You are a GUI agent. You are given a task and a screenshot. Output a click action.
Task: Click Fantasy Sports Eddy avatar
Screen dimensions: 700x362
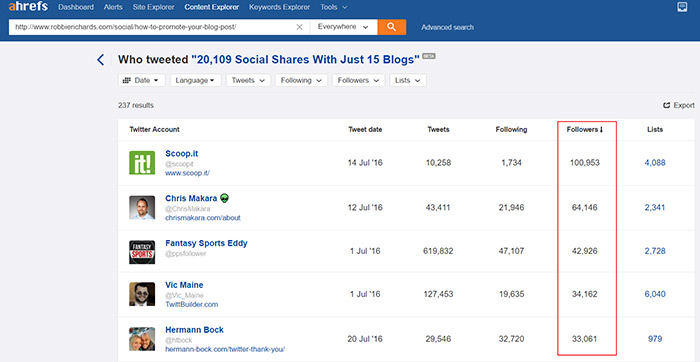point(142,252)
